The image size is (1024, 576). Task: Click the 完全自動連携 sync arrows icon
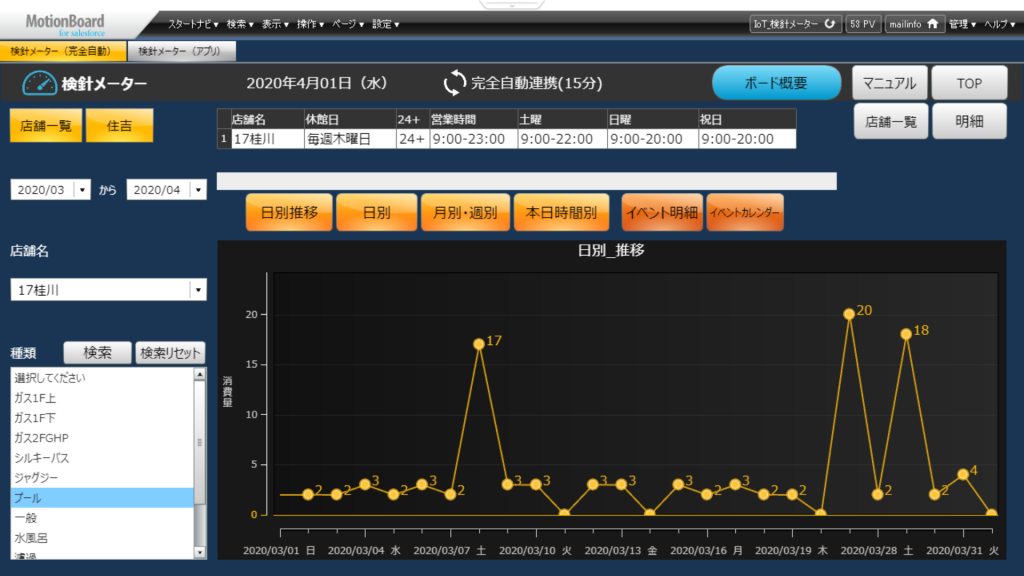pos(455,83)
